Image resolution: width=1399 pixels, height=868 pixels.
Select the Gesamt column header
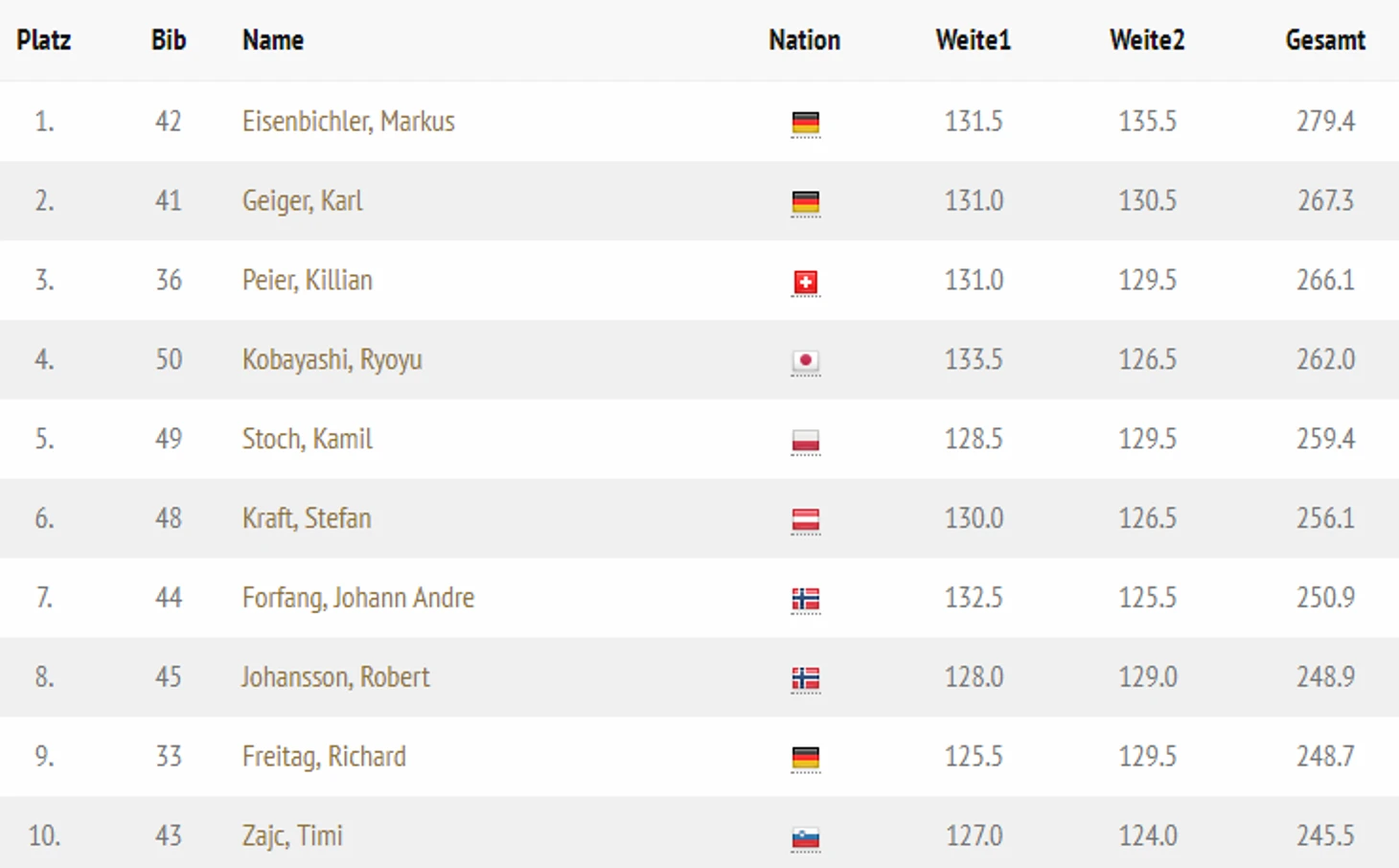(1325, 40)
